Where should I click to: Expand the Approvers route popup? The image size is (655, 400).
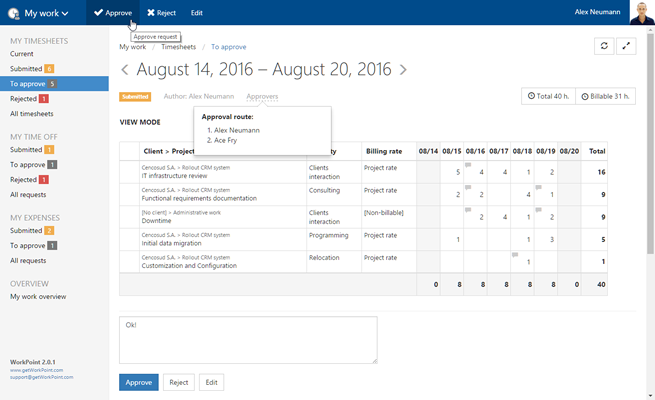point(262,97)
